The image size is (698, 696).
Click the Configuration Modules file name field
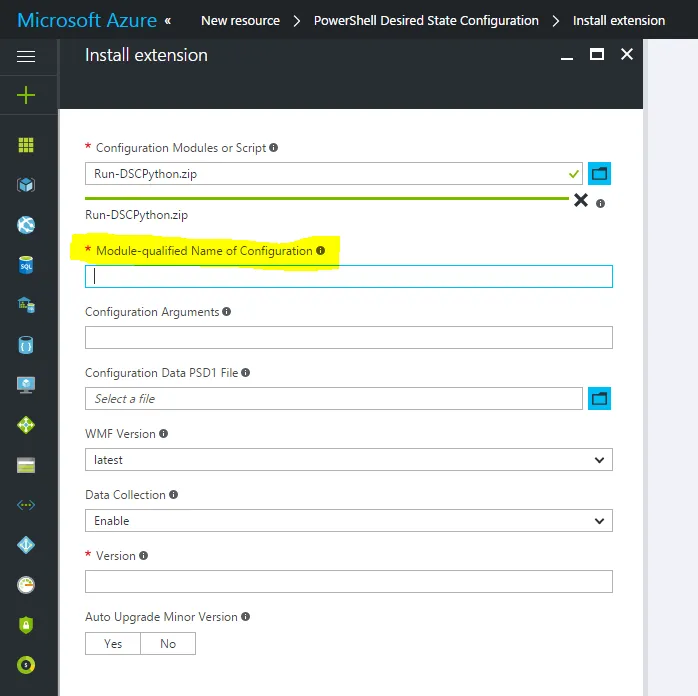[x=333, y=174]
